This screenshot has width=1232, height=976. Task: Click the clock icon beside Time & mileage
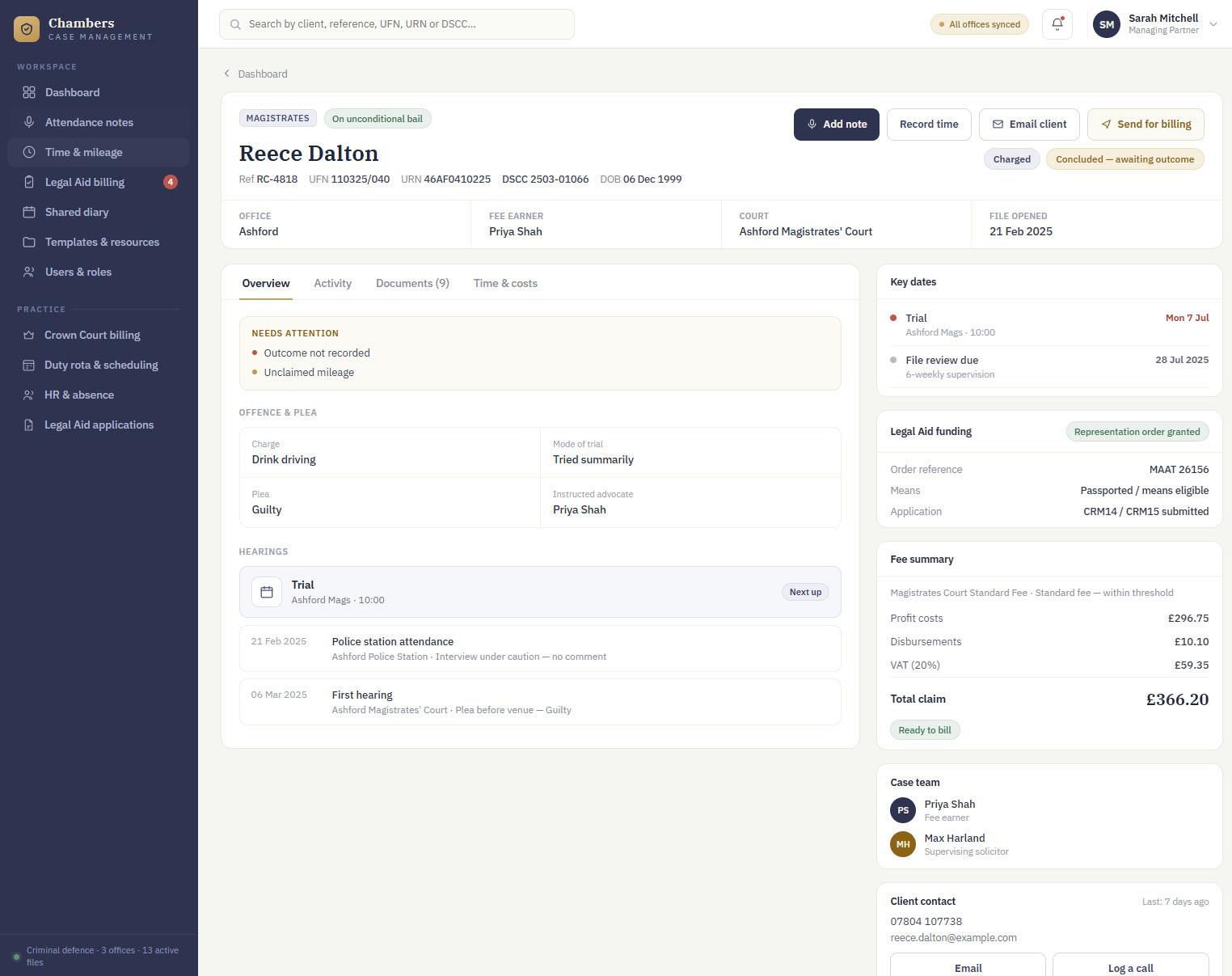29,152
